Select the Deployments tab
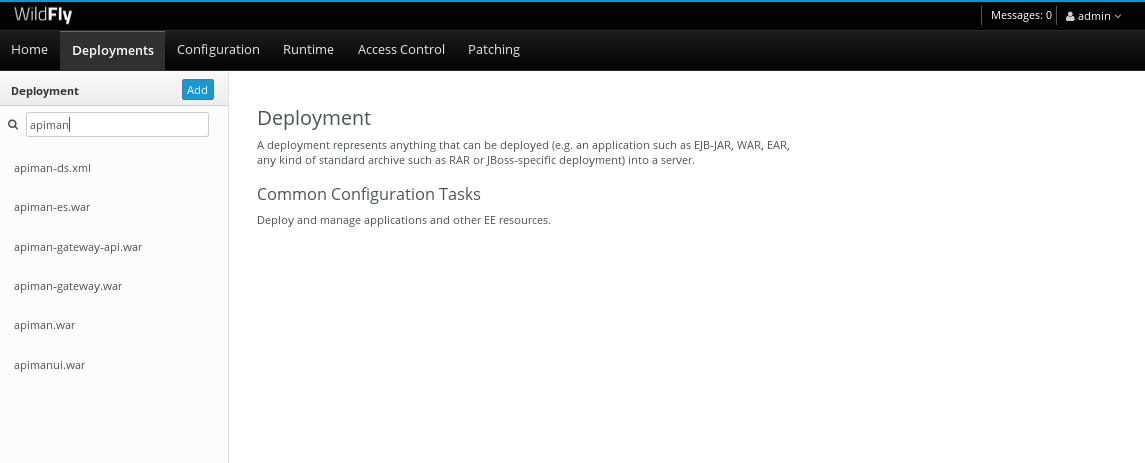 coord(112,50)
